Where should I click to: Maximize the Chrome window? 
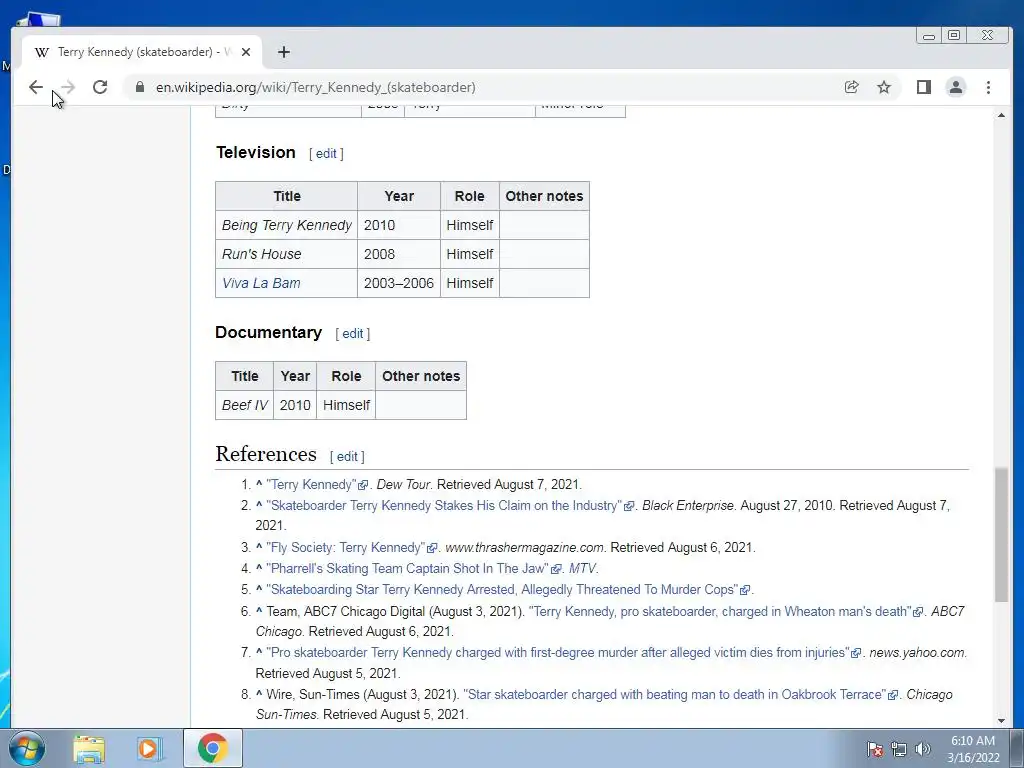(x=954, y=35)
